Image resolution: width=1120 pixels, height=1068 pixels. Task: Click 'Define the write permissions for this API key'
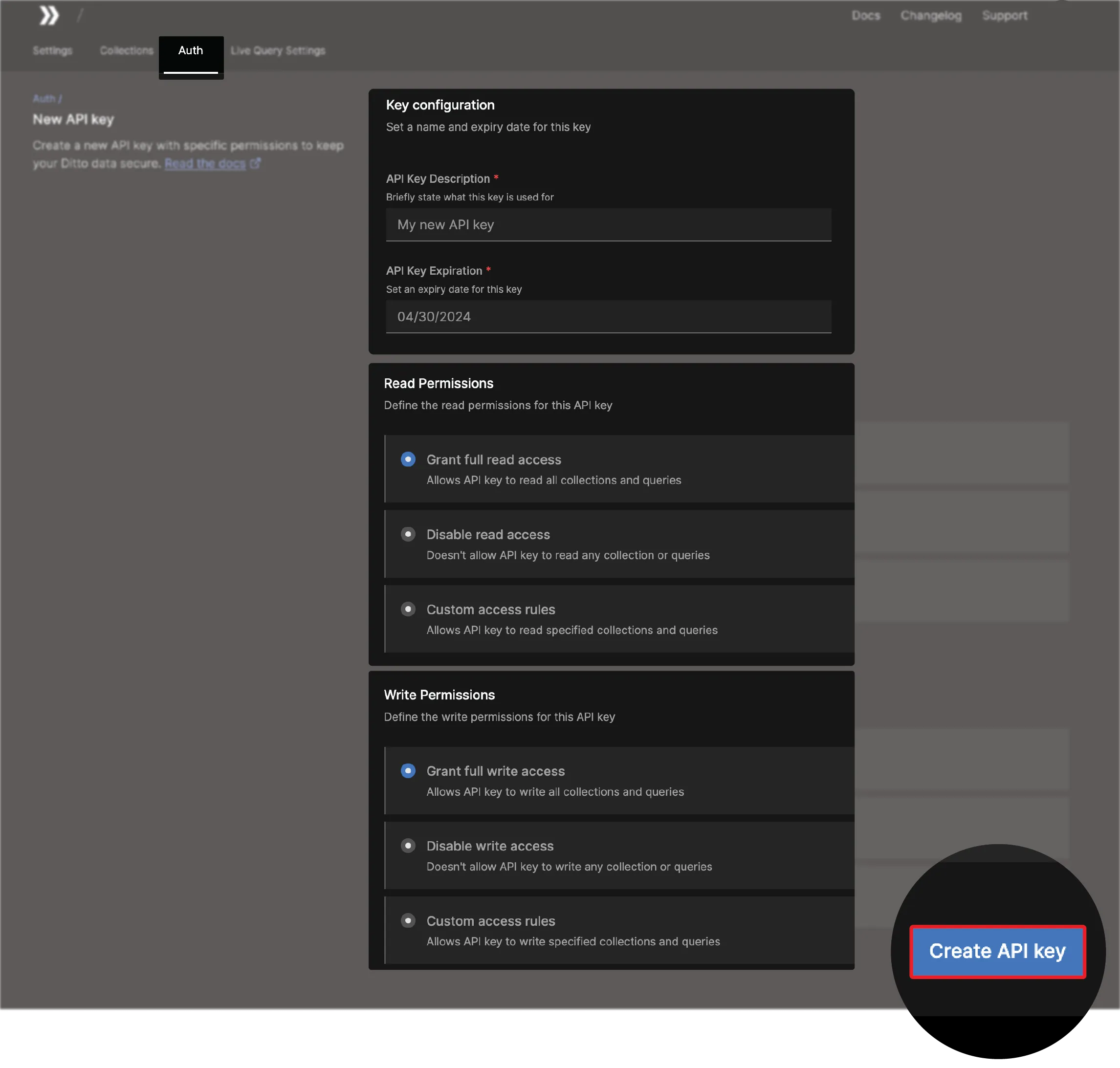(x=499, y=717)
